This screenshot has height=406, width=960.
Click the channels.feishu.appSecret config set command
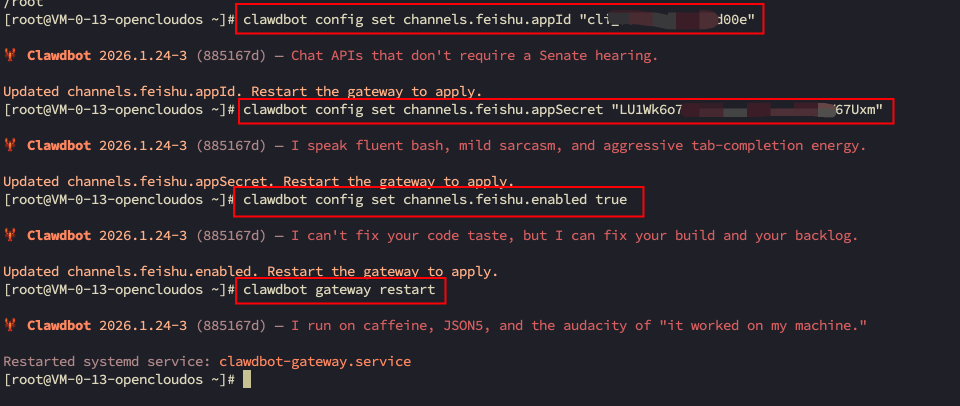pyautogui.click(x=565, y=110)
